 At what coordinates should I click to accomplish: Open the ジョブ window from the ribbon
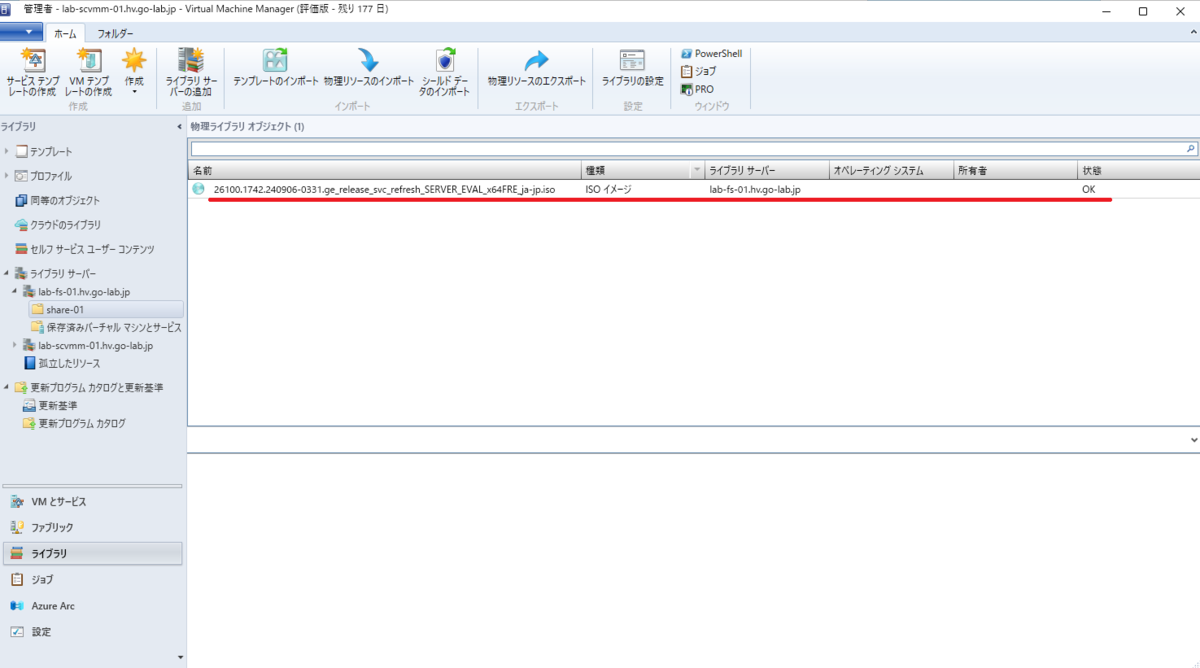(x=698, y=71)
